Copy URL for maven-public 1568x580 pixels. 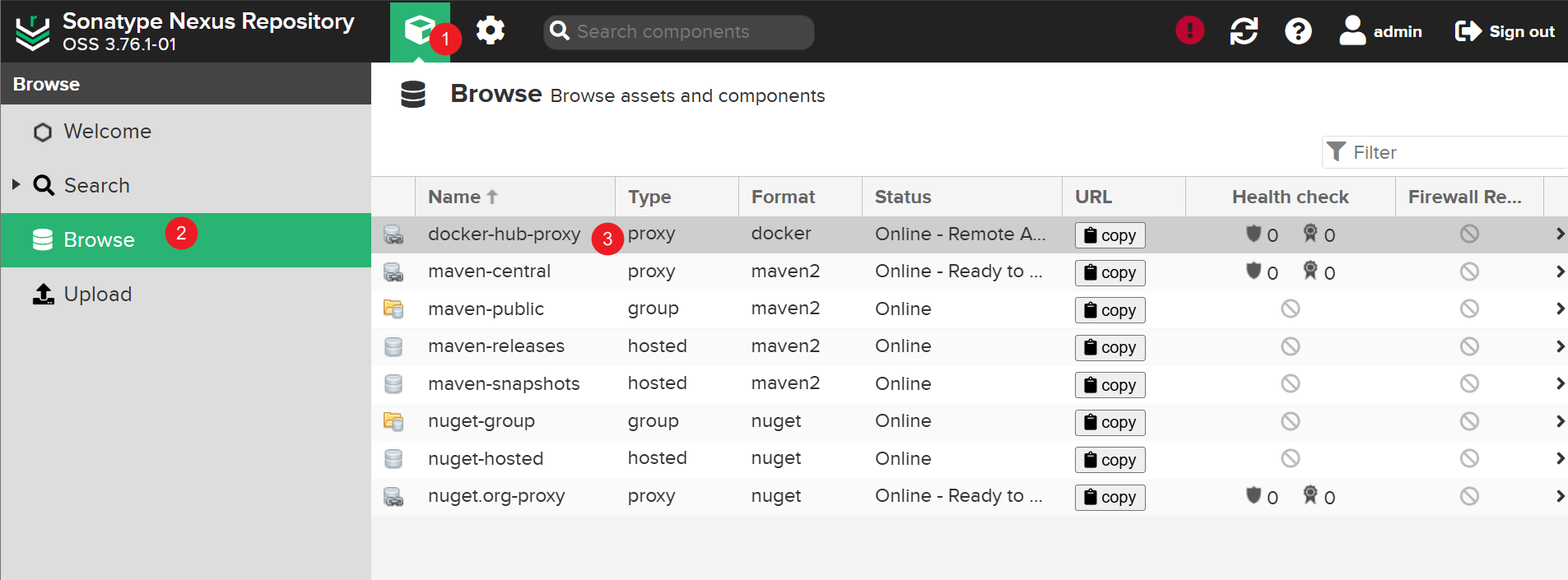click(x=1110, y=310)
